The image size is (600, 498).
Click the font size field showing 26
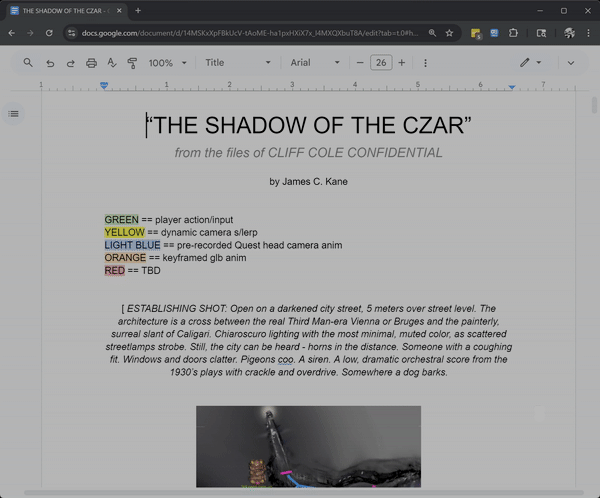tap(381, 63)
